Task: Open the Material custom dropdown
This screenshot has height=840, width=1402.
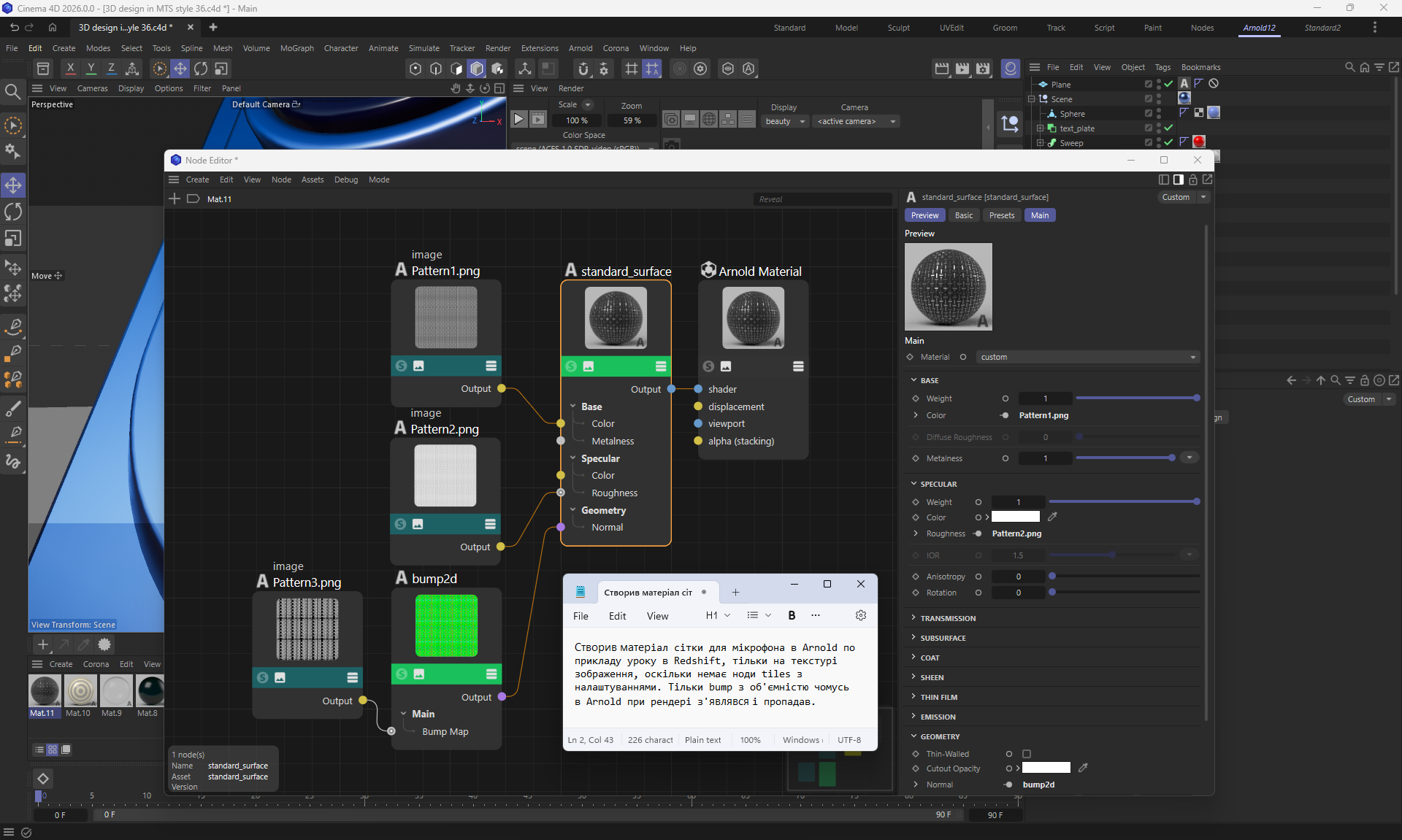Action: pyautogui.click(x=1087, y=357)
